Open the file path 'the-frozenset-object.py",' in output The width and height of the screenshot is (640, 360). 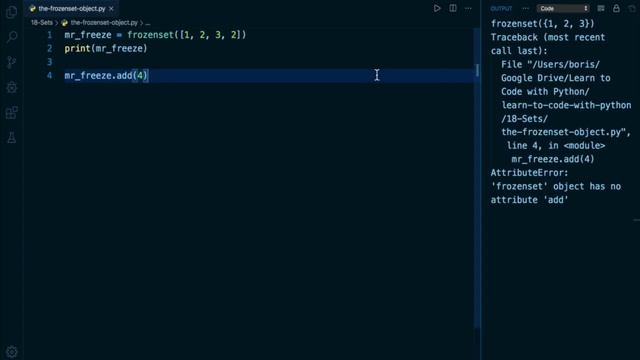566,132
